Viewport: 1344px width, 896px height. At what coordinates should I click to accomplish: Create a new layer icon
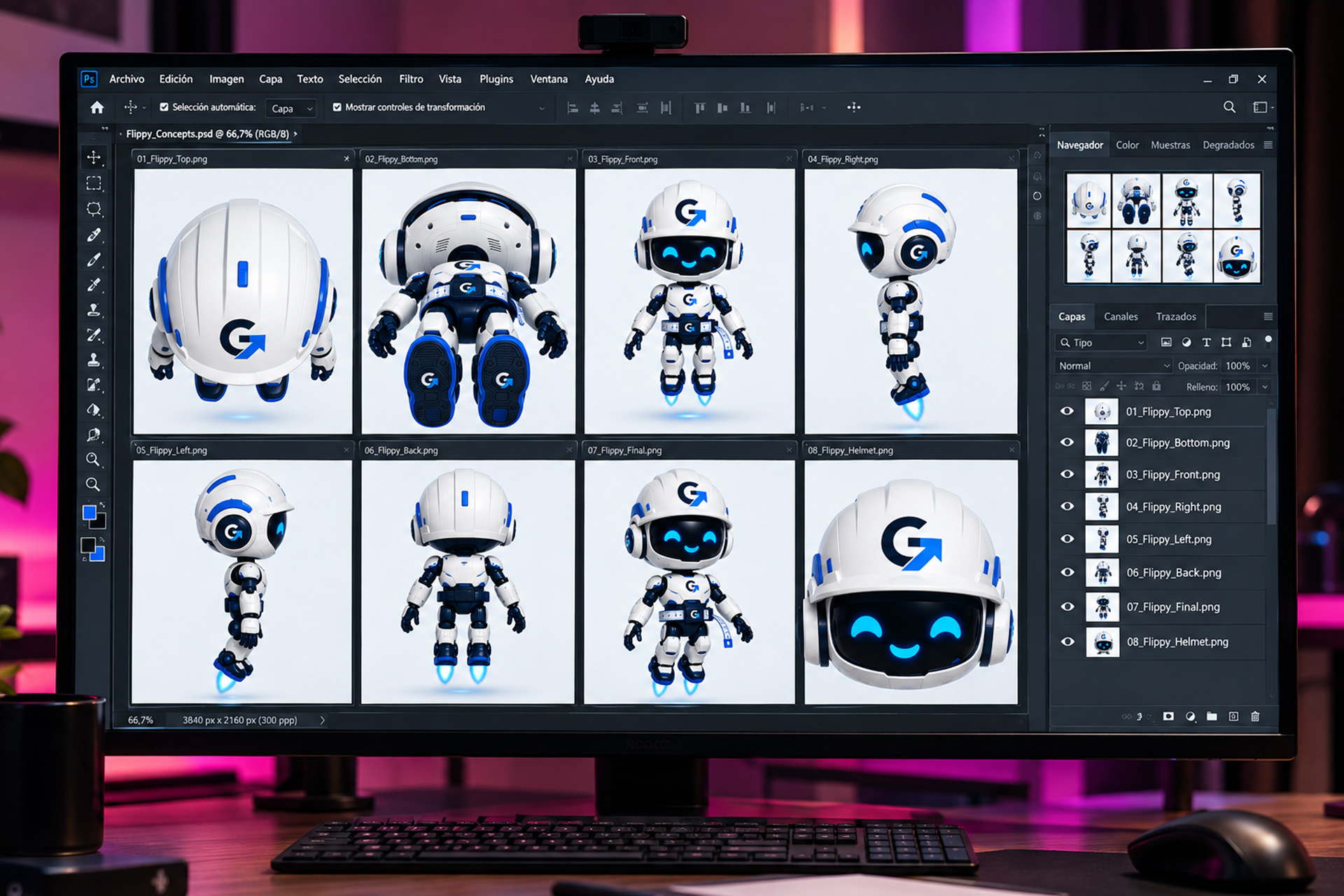tap(1233, 716)
